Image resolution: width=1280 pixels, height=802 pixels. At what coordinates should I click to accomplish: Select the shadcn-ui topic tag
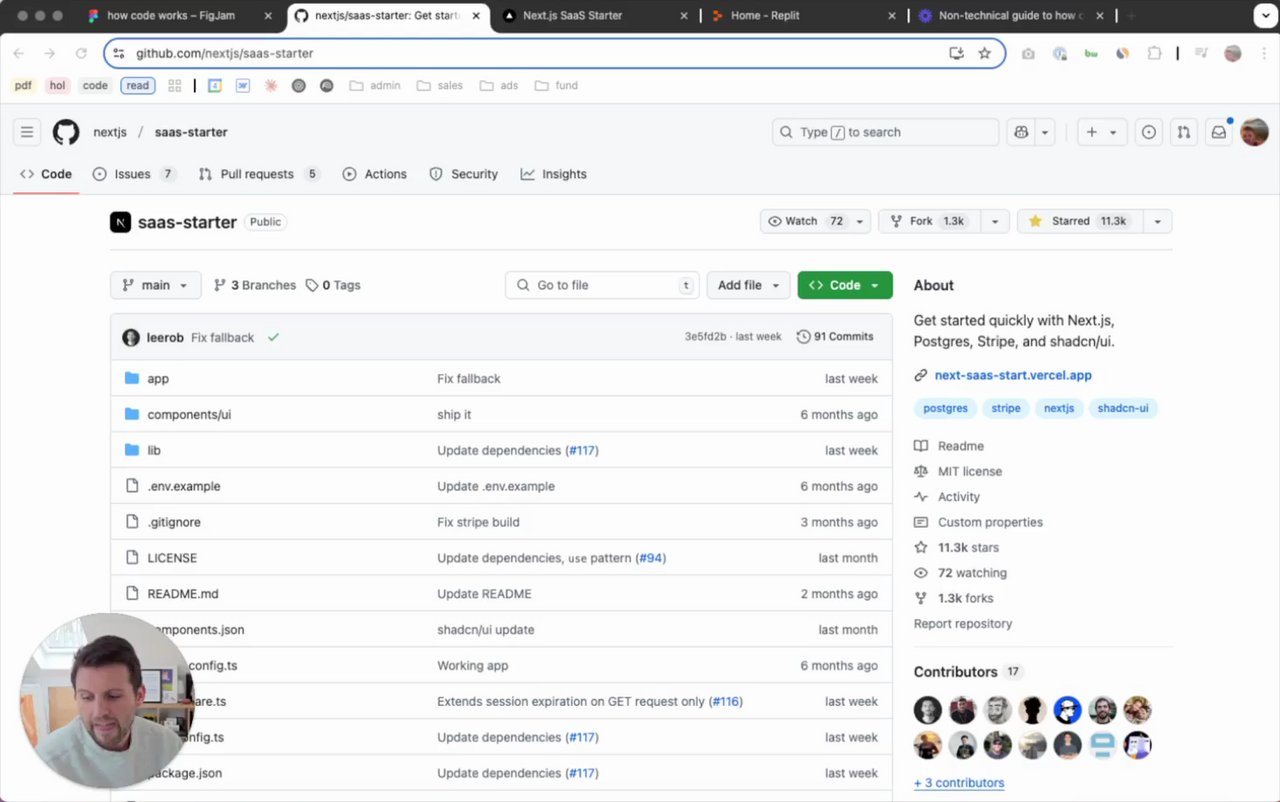point(1123,408)
